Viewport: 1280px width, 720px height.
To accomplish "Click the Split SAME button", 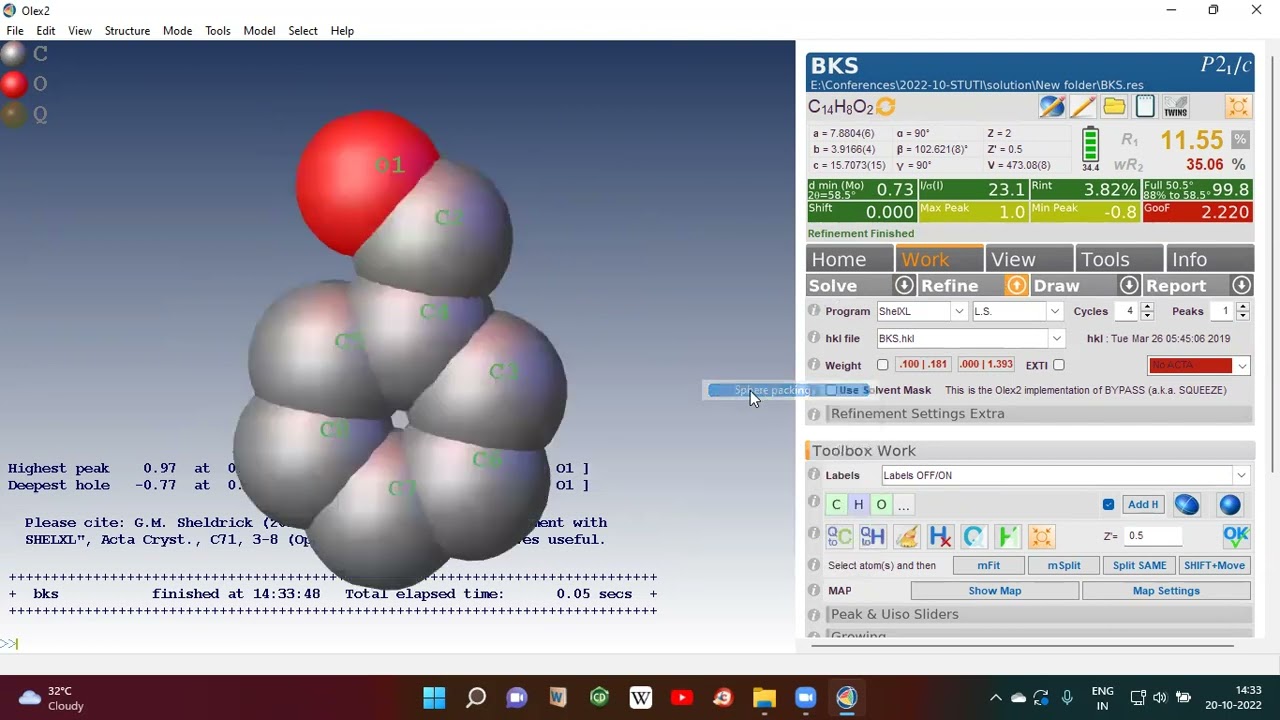I will tap(1139, 565).
